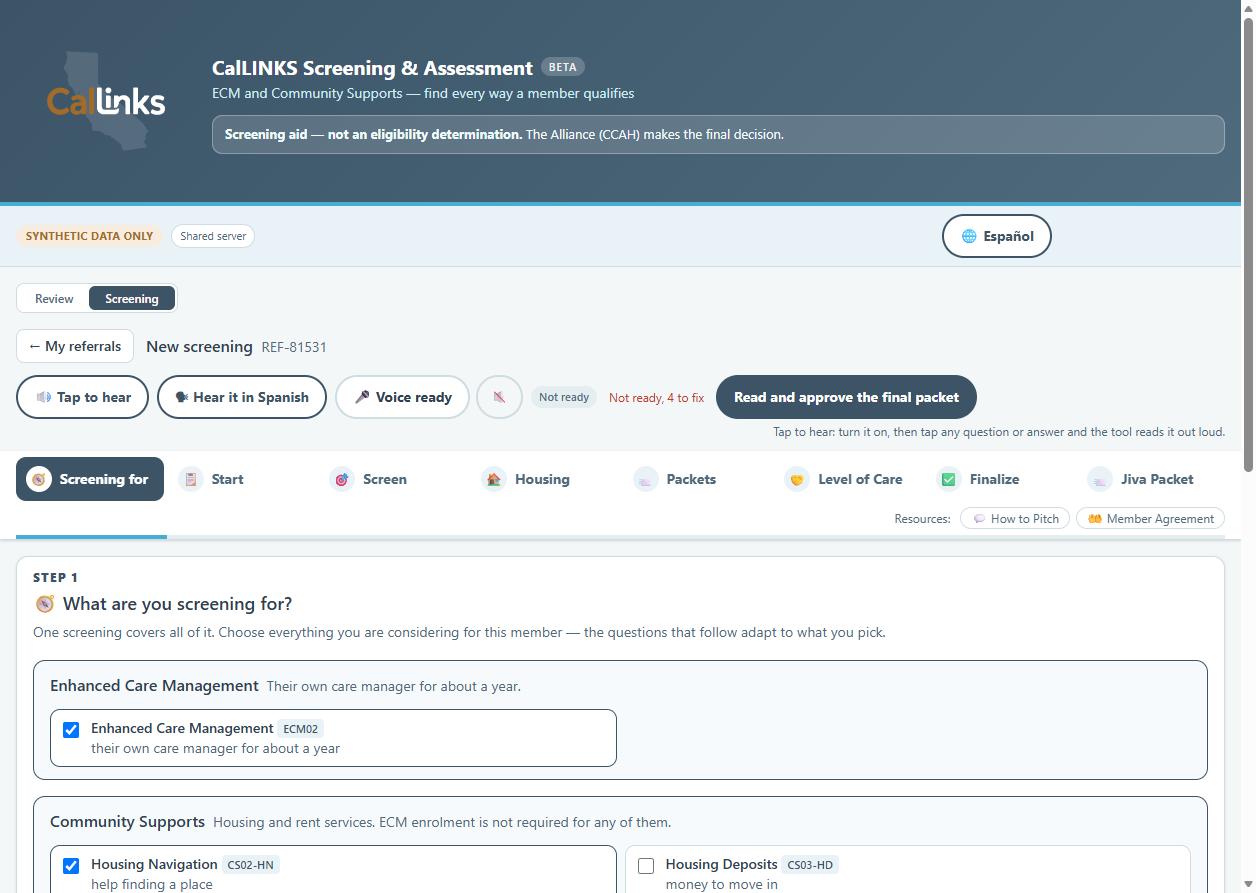Open the How to Pitch resource
The image size is (1256, 893).
point(1015,519)
